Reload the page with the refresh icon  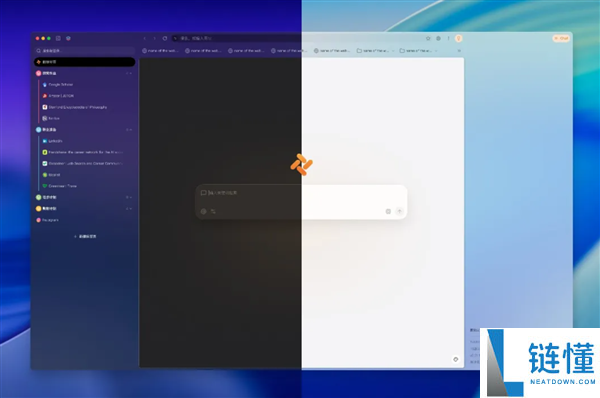coord(165,38)
